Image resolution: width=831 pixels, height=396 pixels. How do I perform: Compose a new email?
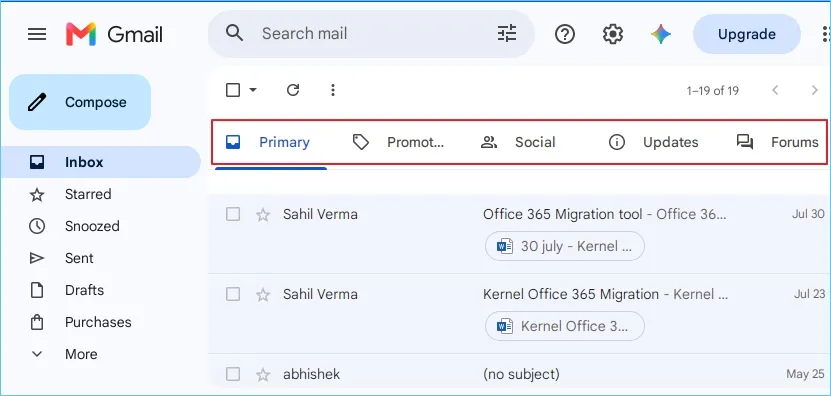(x=80, y=102)
